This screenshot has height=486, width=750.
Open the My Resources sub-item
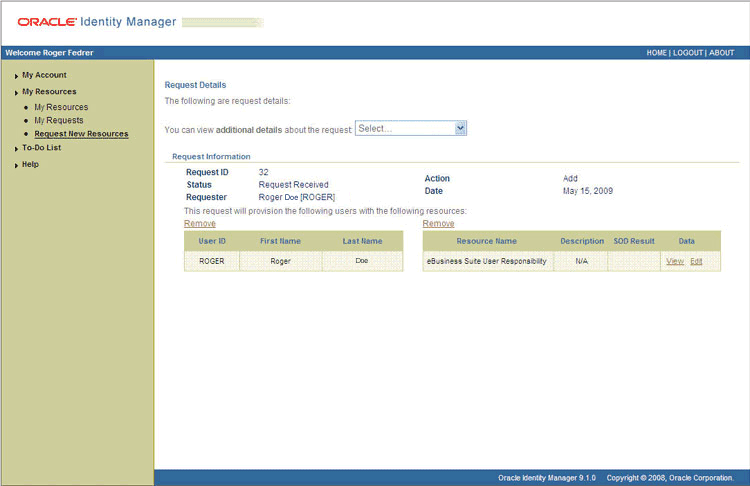tap(61, 107)
